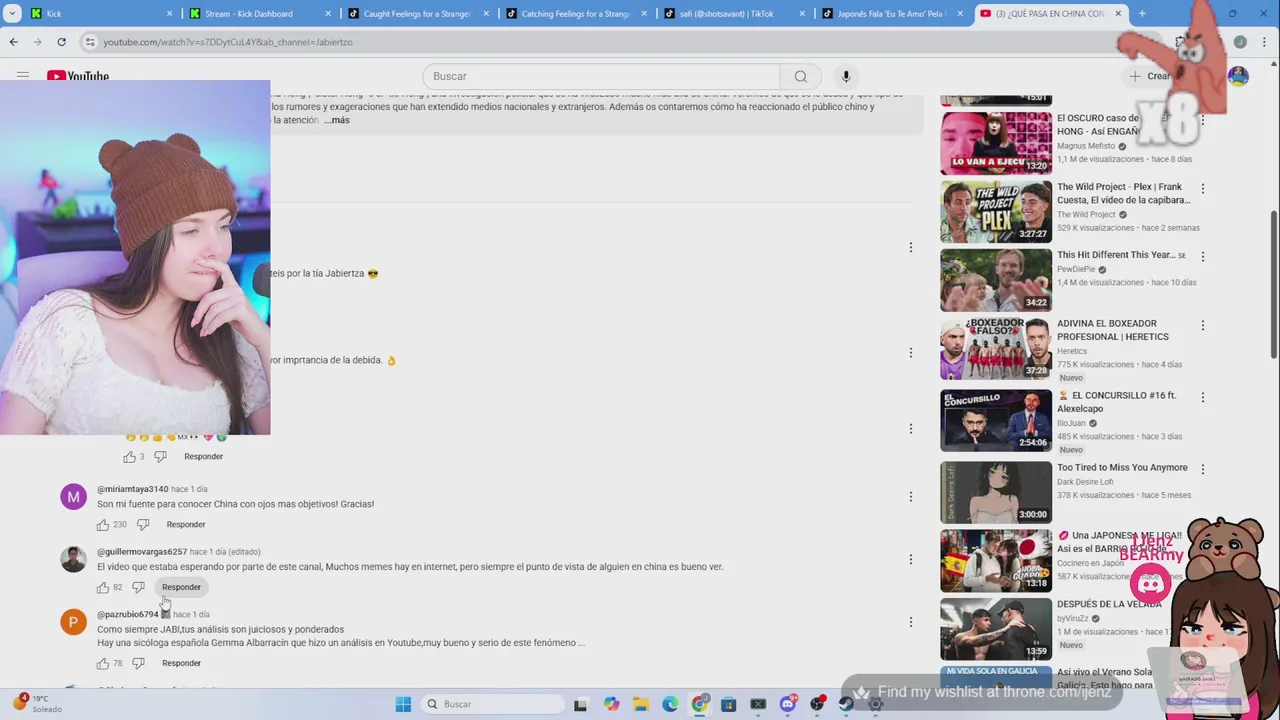Dislike the comment with 3 likes
This screenshot has height=720, width=1280.
[160, 456]
